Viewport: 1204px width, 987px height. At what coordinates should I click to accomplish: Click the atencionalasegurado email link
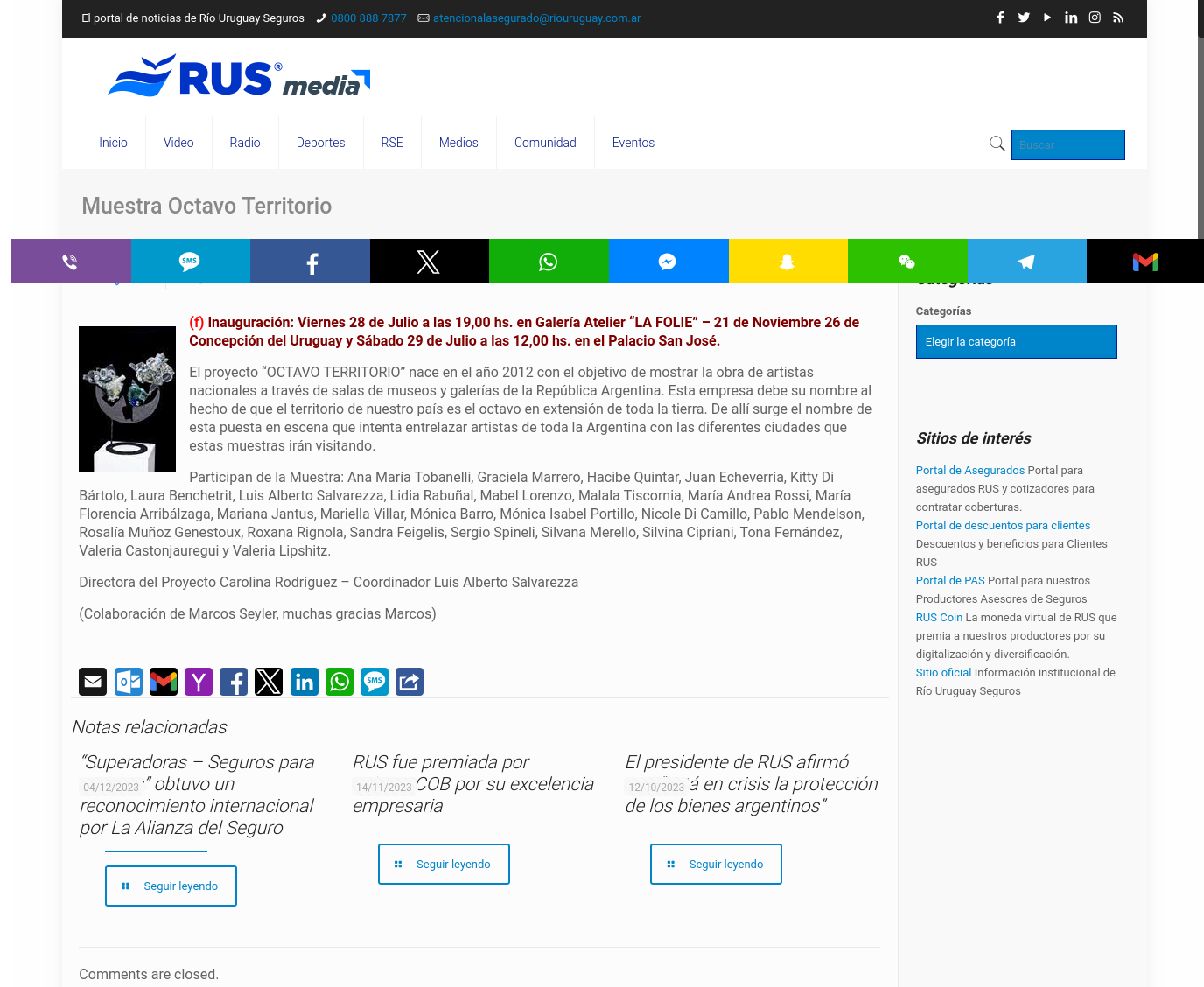[536, 17]
